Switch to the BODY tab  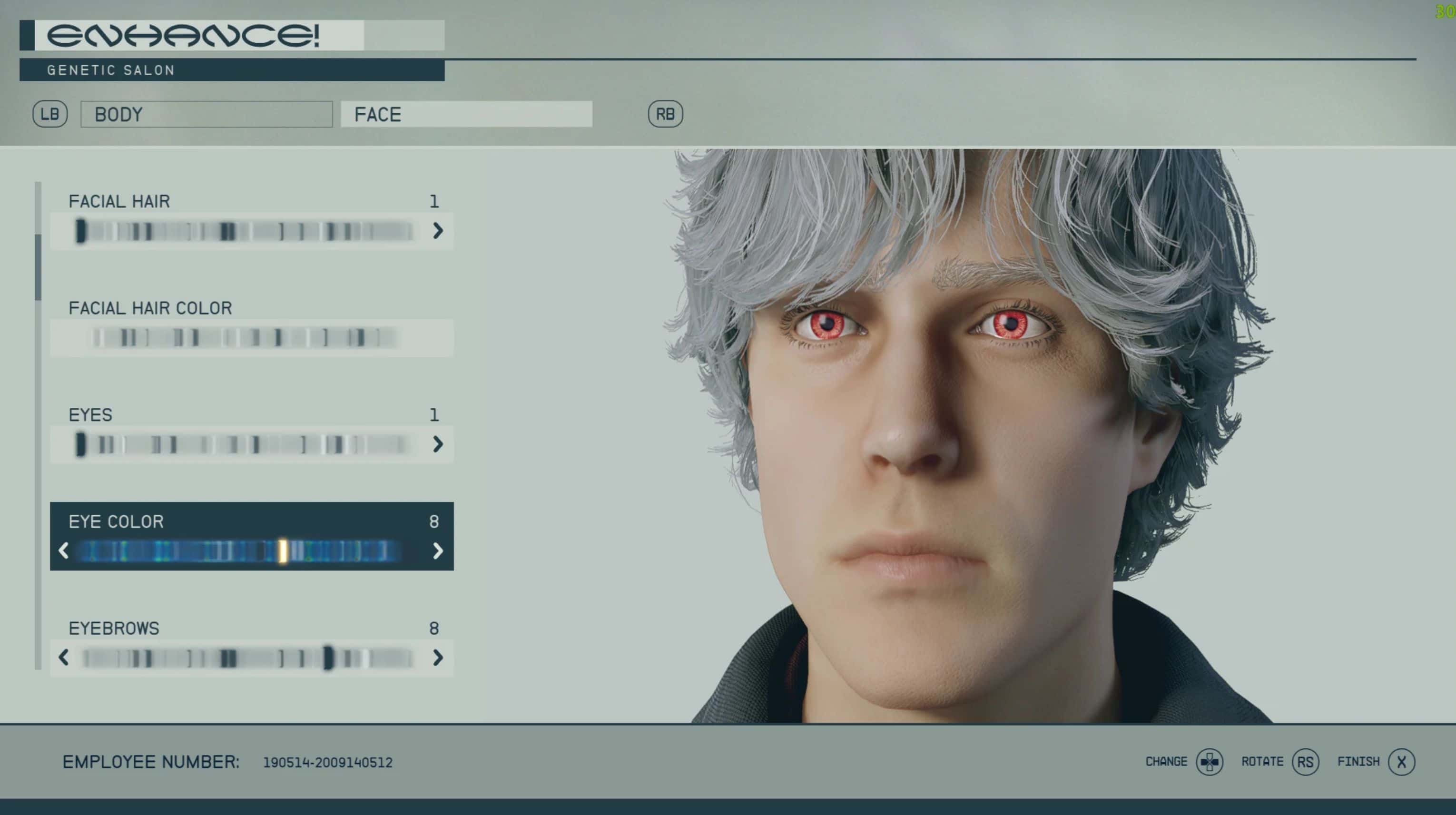tap(207, 114)
